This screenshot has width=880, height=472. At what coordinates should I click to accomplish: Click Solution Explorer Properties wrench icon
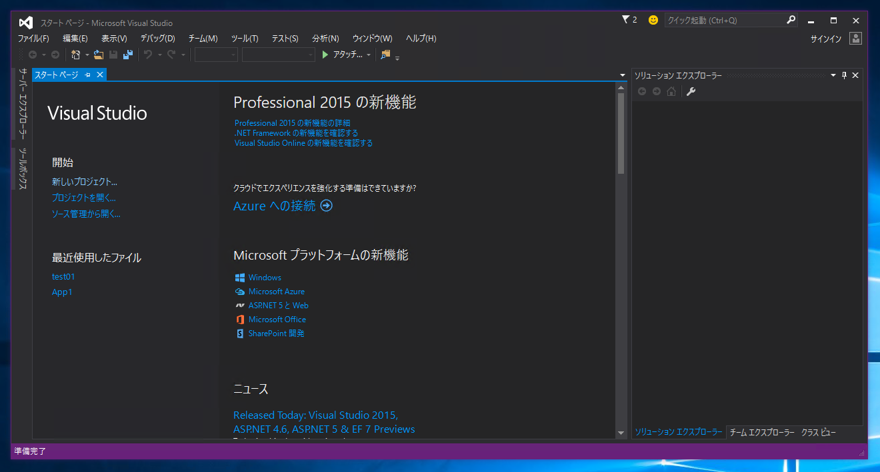[x=691, y=91]
